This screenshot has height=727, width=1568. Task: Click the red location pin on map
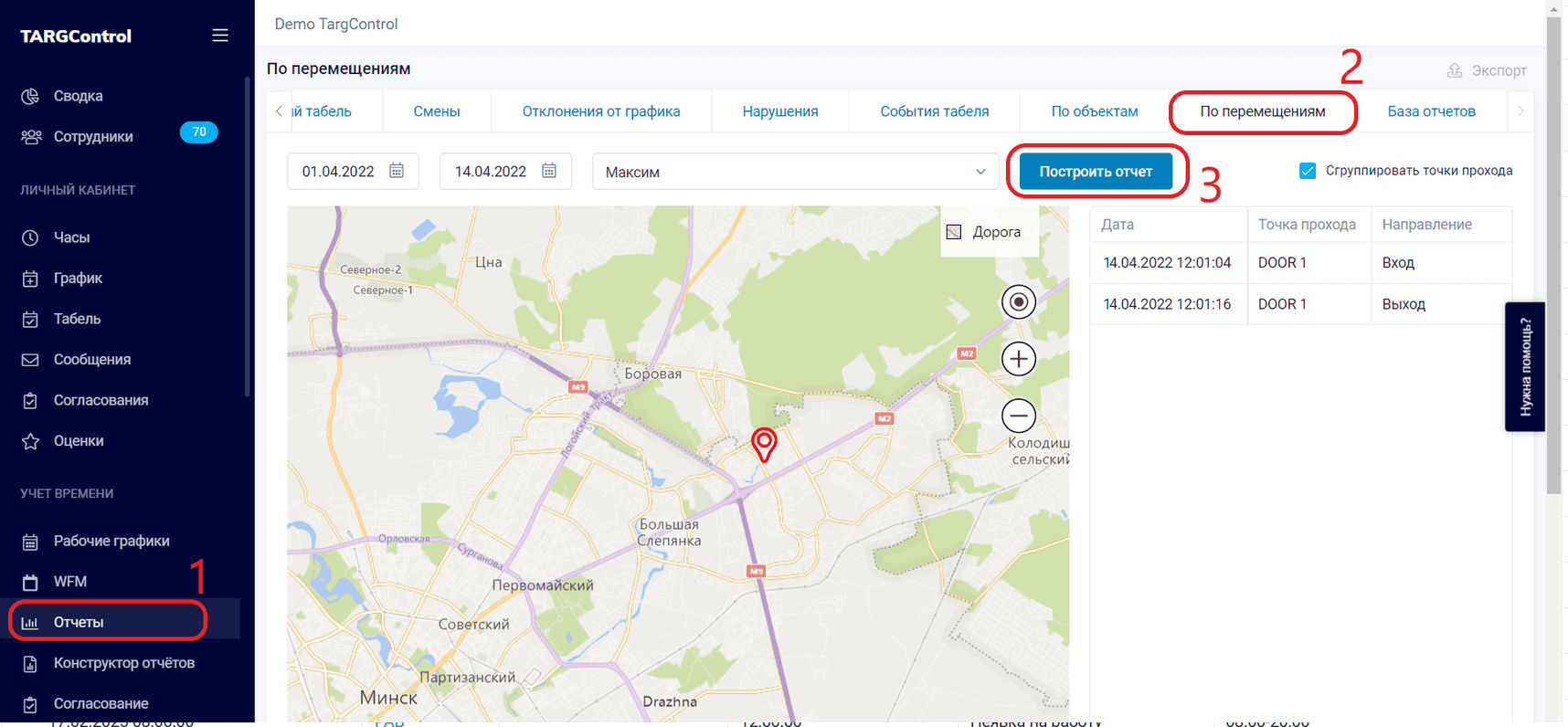[x=764, y=443]
